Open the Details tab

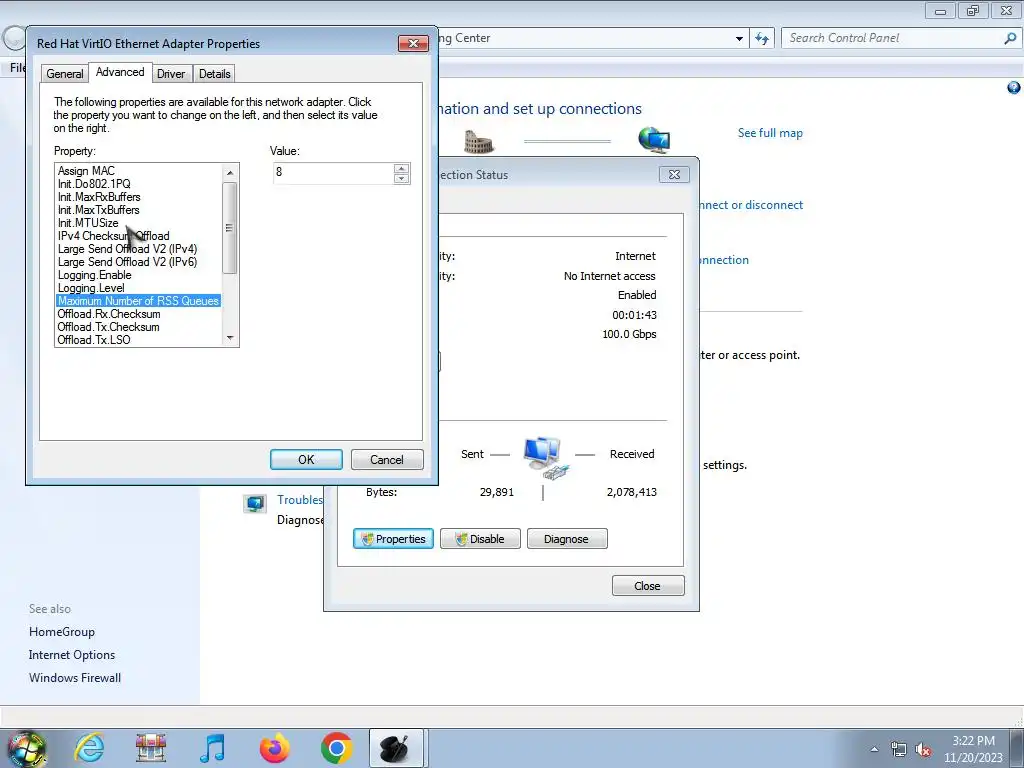(214, 74)
